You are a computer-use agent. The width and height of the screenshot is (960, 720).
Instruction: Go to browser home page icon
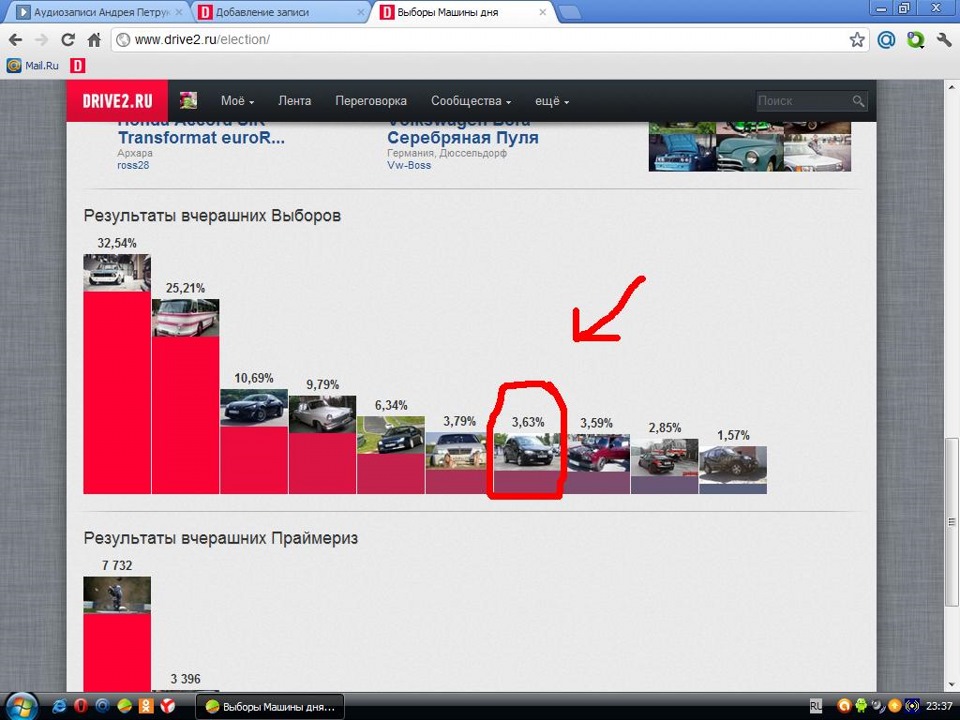[94, 40]
